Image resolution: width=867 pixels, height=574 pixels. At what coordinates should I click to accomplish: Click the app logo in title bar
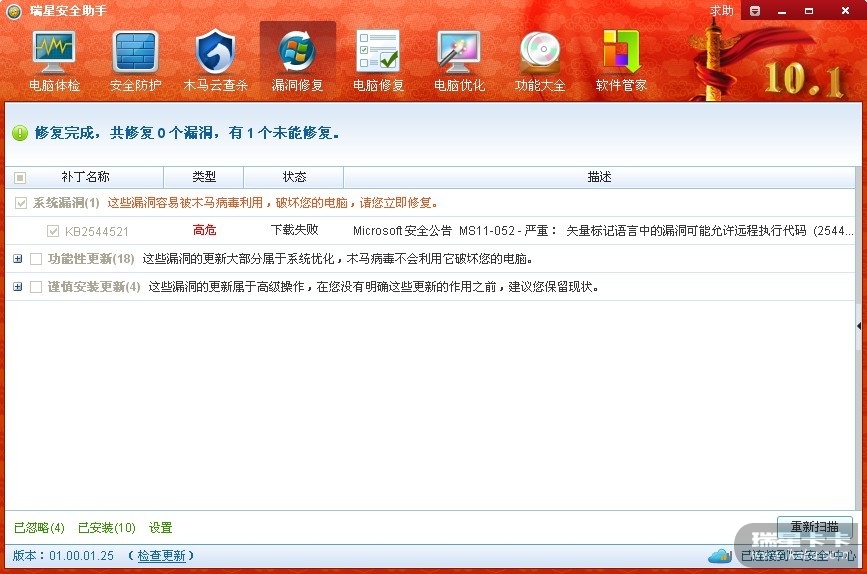click(14, 11)
